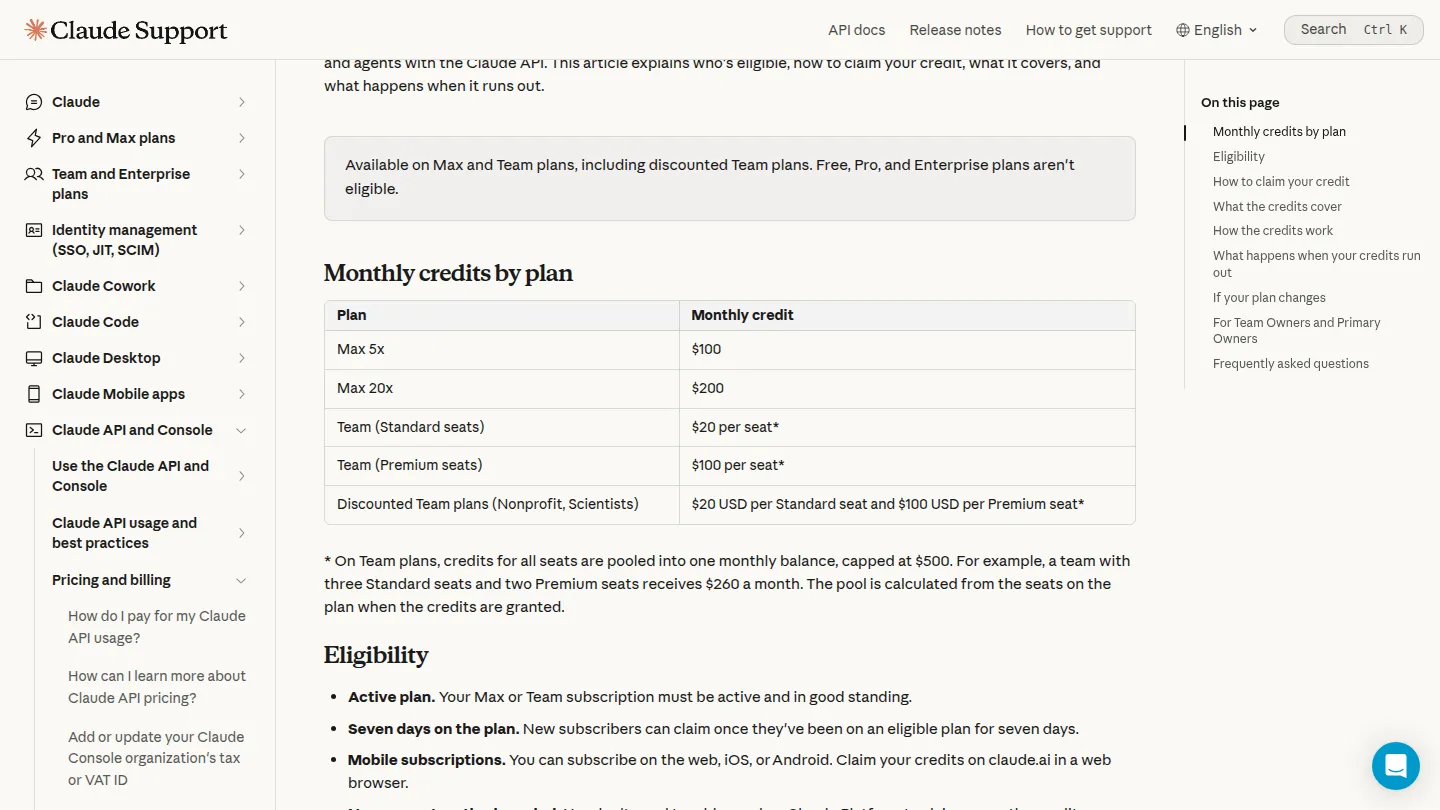Click the Identity management ID card icon

pos(34,230)
